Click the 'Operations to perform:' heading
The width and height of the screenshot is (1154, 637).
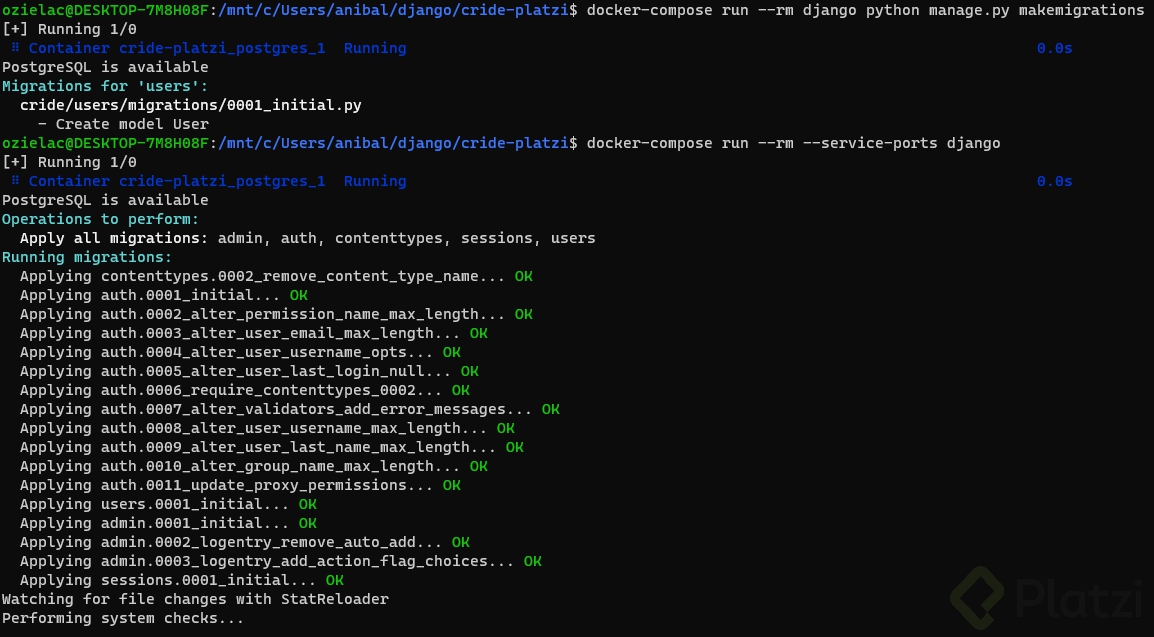click(100, 219)
